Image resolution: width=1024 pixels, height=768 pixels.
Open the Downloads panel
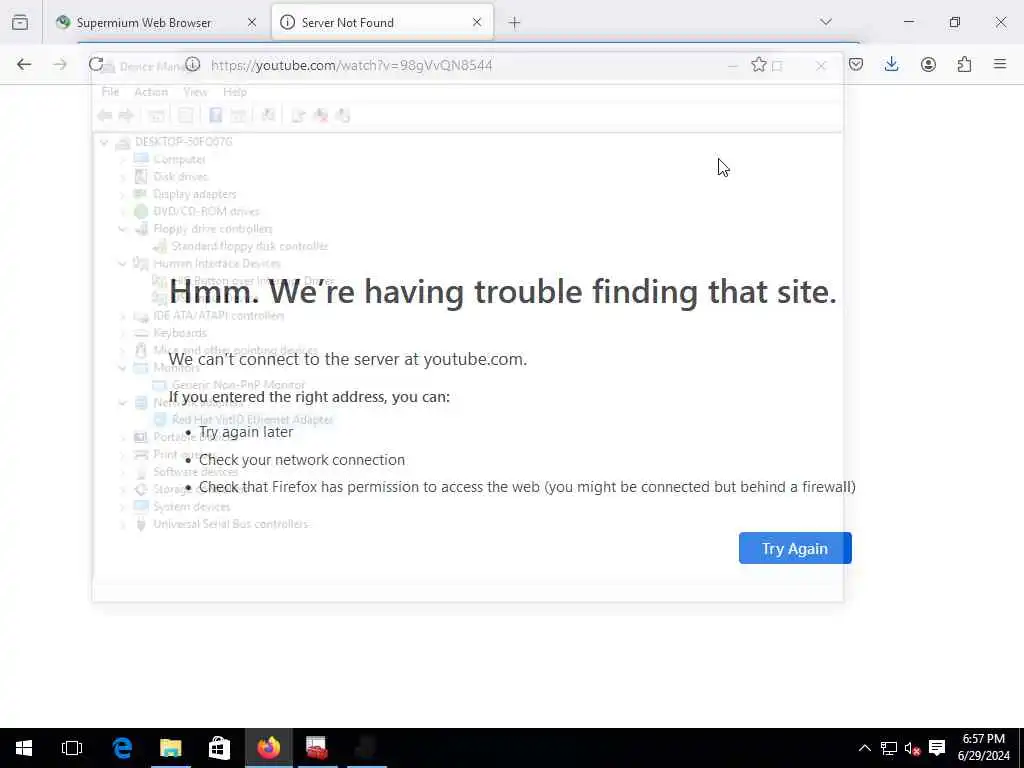891,64
